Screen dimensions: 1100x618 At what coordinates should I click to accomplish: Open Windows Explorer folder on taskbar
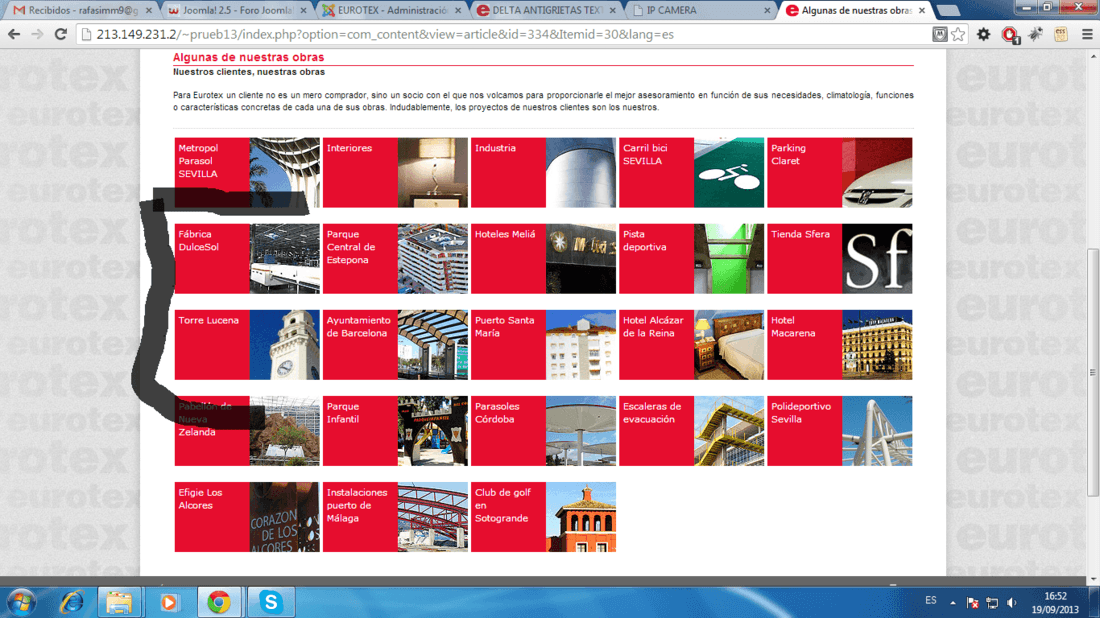coord(119,602)
